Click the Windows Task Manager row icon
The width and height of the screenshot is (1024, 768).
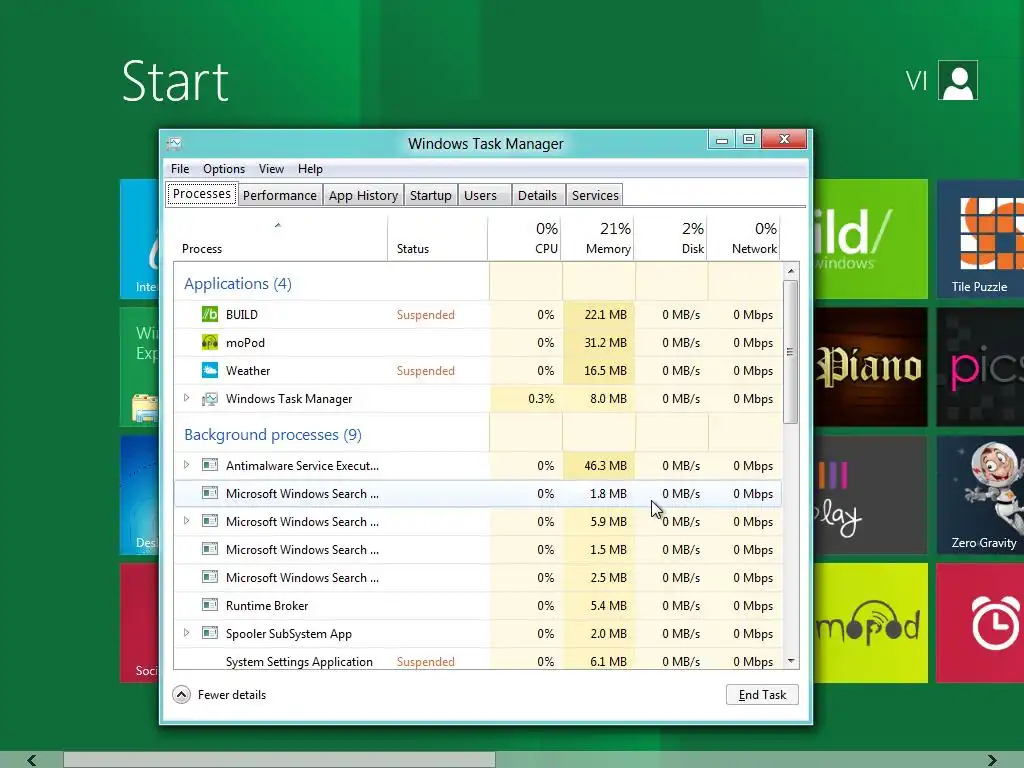click(x=210, y=399)
